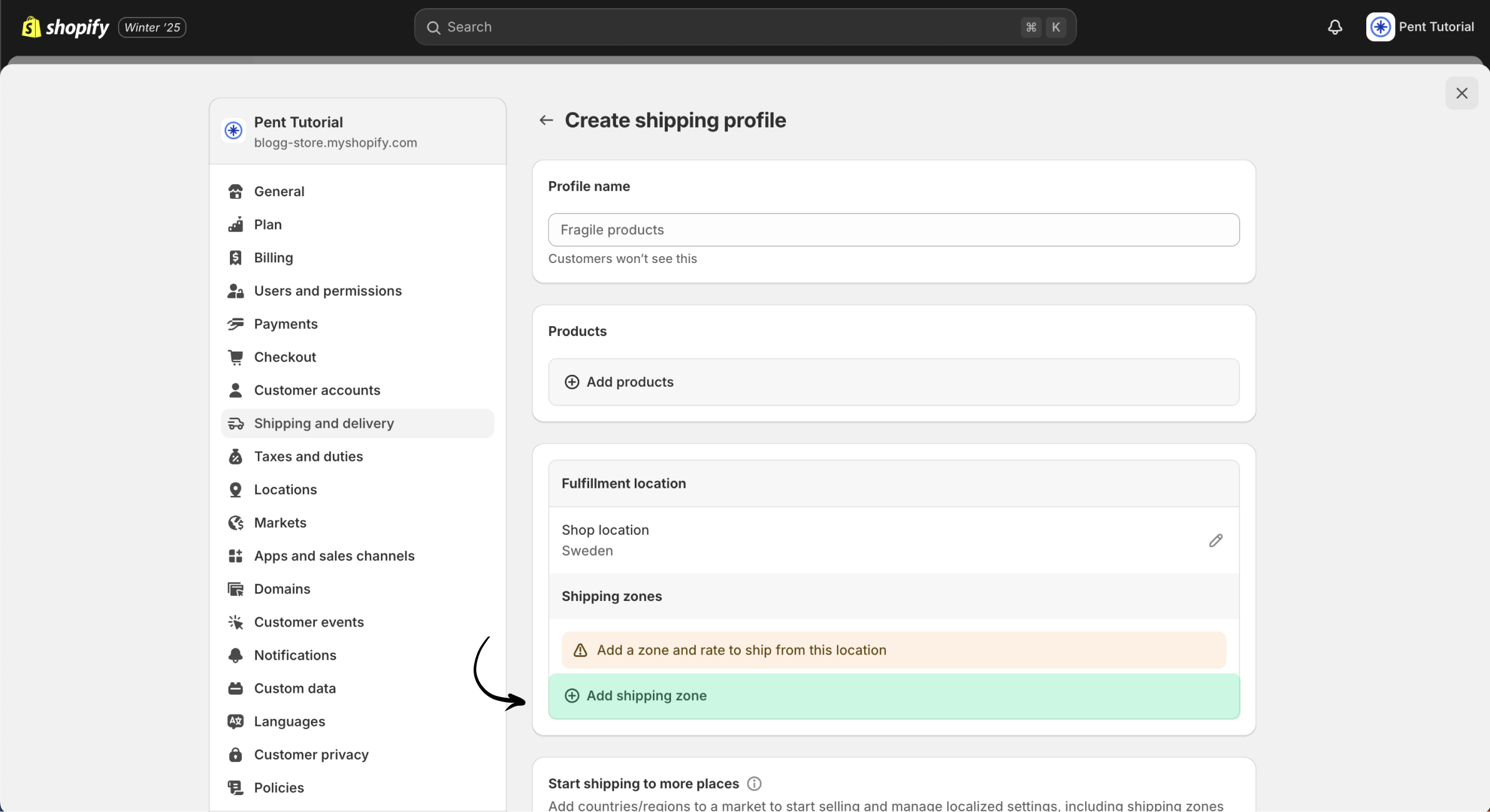
Task: Click the Markets globe icon
Action: point(236,523)
